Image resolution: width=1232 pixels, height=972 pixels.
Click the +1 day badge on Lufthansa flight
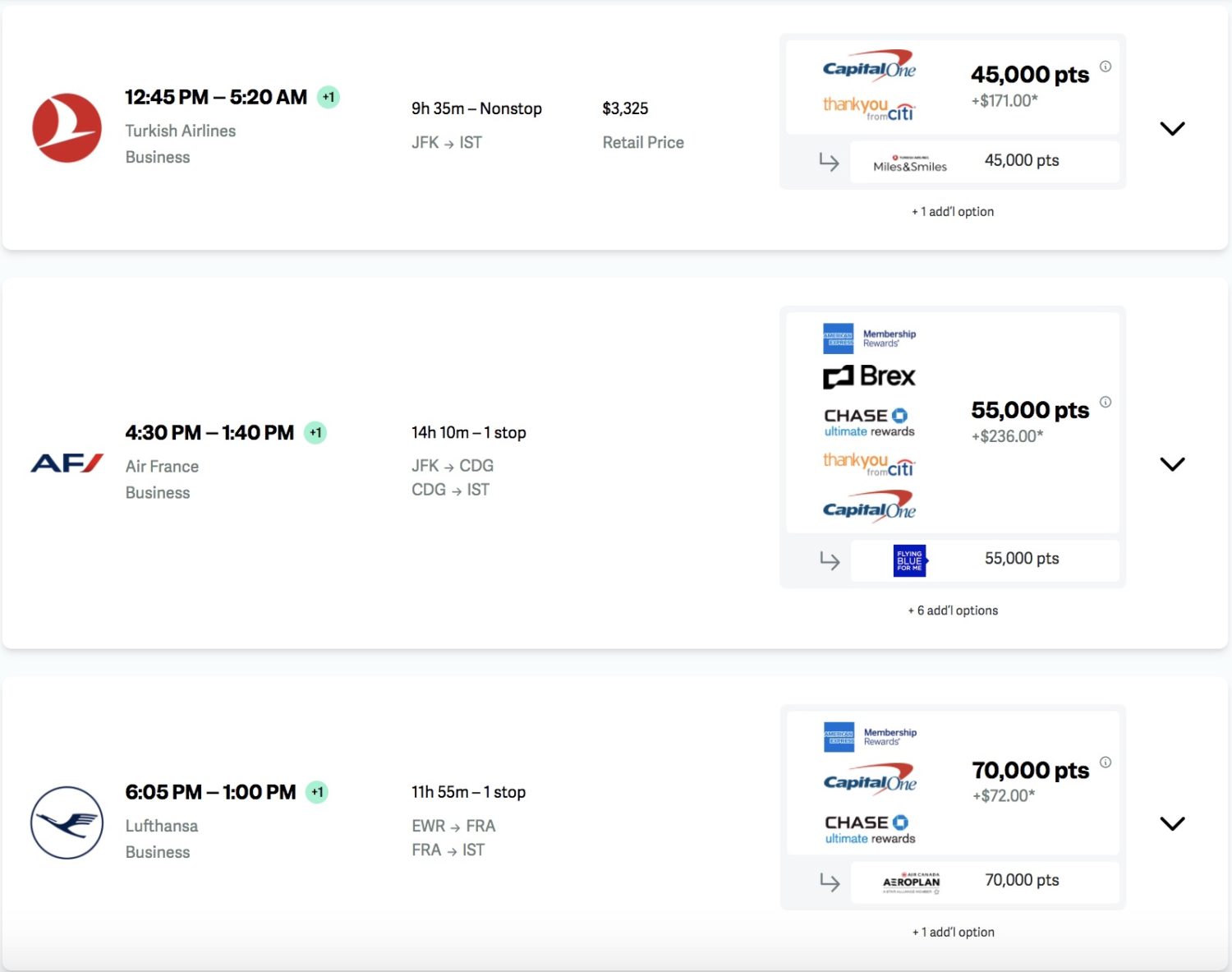click(316, 792)
